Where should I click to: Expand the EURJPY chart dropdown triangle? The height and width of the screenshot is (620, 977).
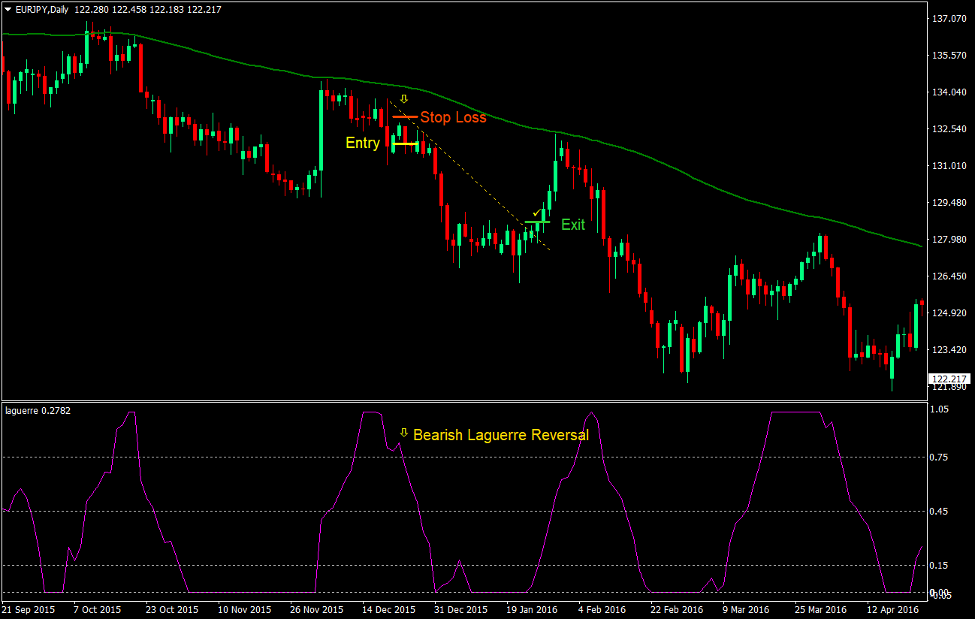click(8, 8)
